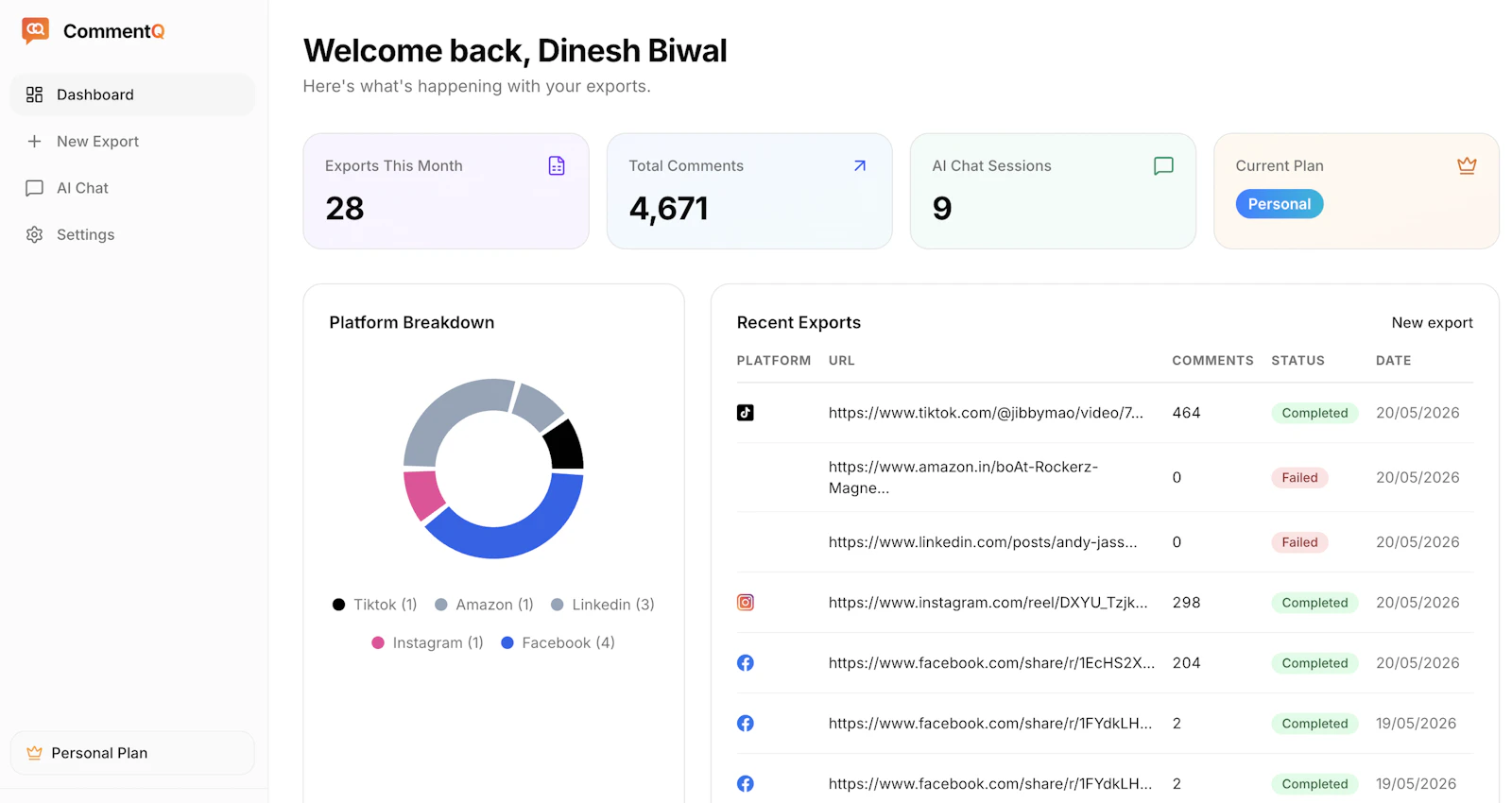Click the CommentQ logo icon
The width and height of the screenshot is (1512, 803).
(36, 30)
